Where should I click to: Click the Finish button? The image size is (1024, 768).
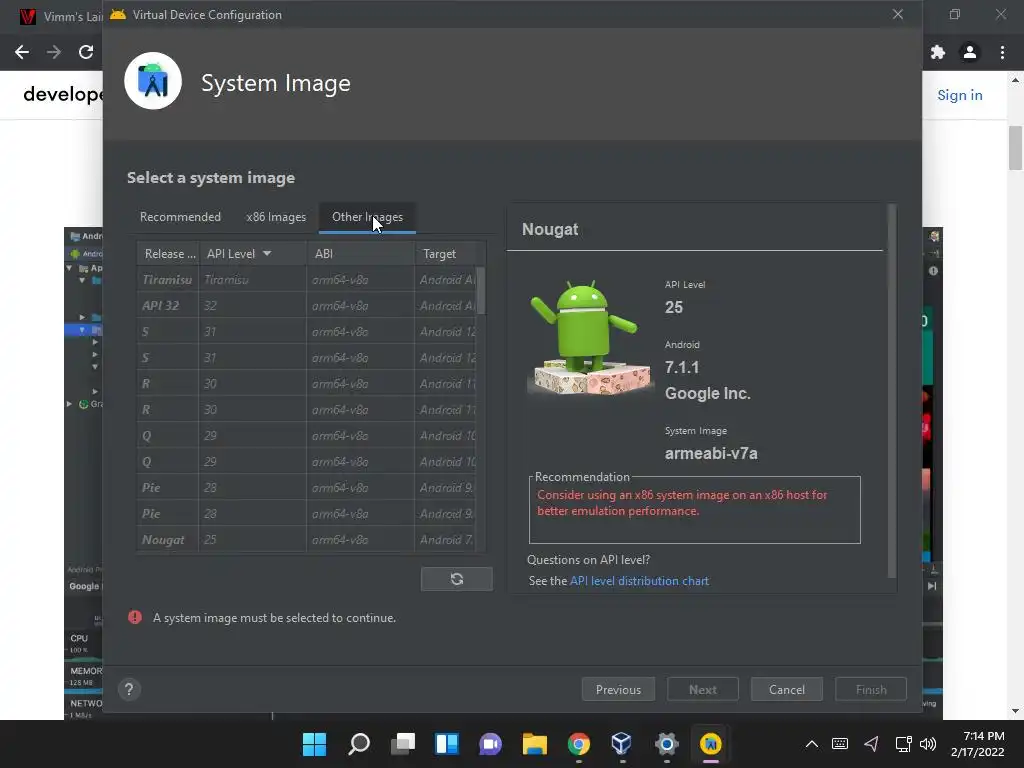(x=871, y=690)
